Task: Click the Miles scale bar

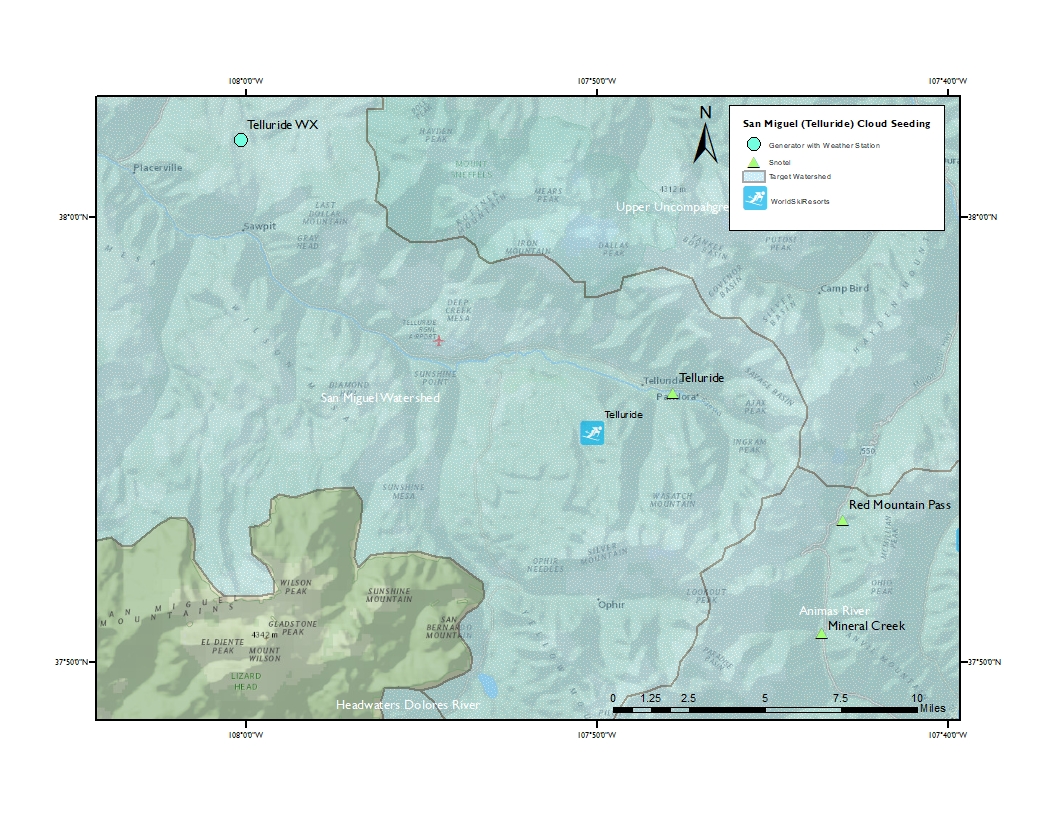Action: (765, 709)
